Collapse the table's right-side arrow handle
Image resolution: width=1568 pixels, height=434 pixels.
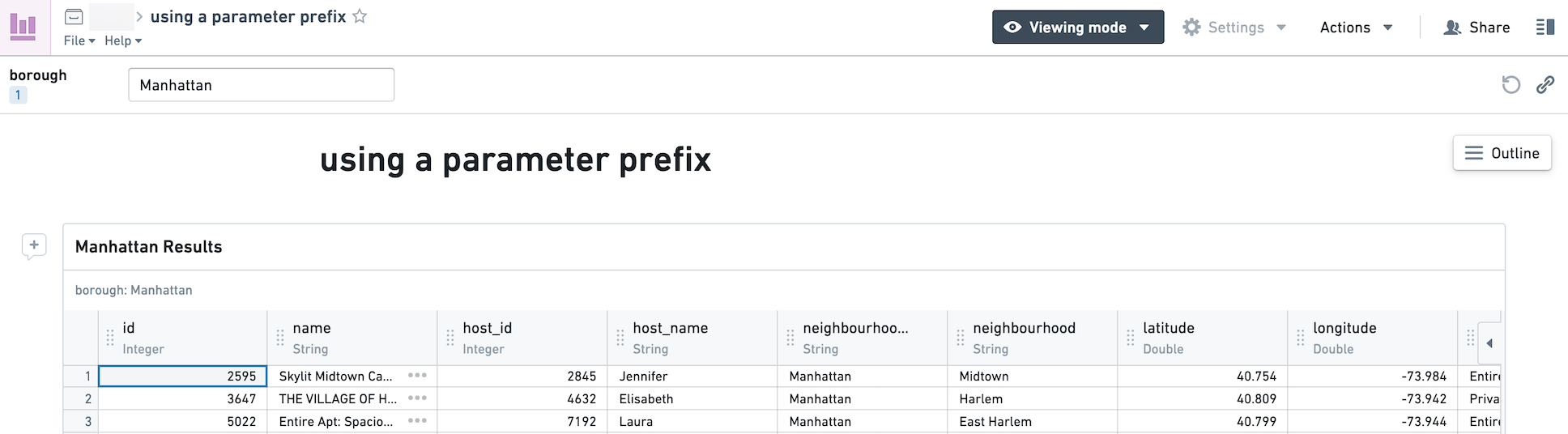1489,343
